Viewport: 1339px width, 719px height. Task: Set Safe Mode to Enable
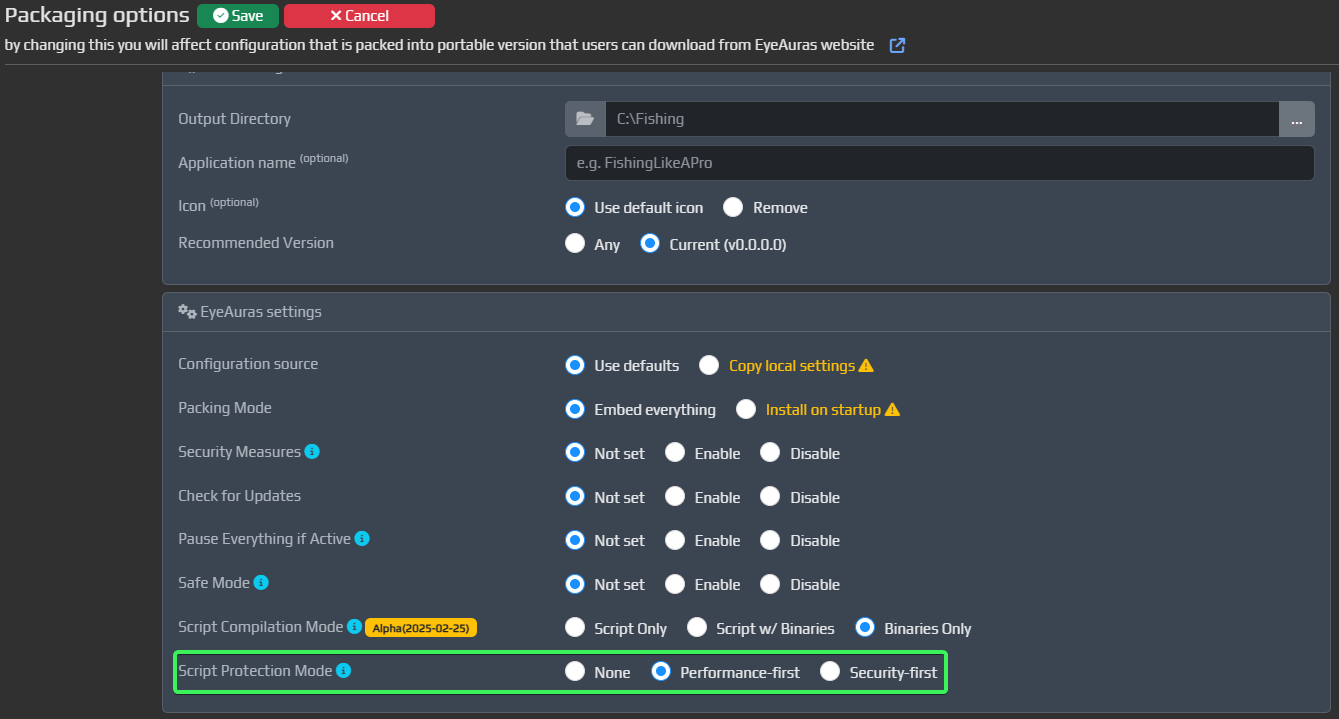(675, 584)
